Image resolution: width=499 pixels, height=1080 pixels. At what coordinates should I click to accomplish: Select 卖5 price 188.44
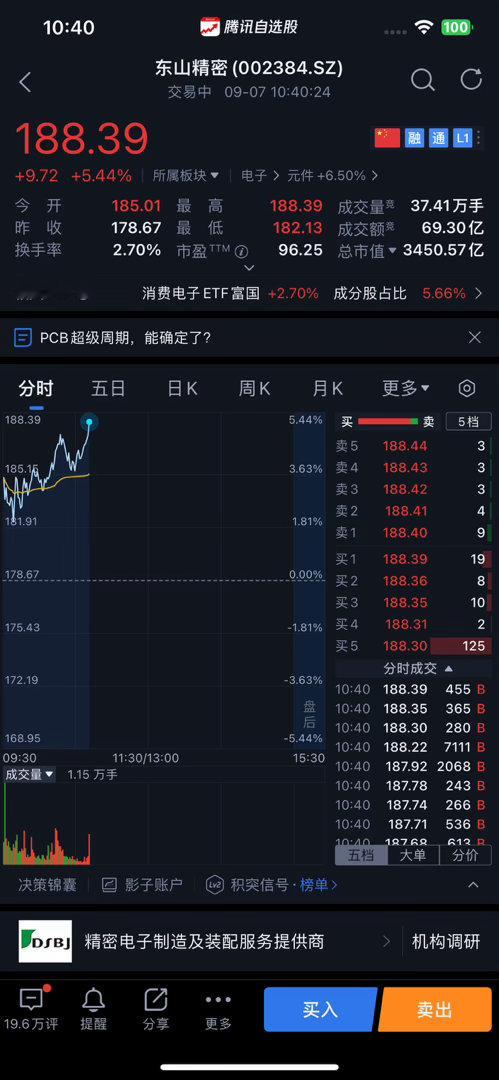point(405,446)
